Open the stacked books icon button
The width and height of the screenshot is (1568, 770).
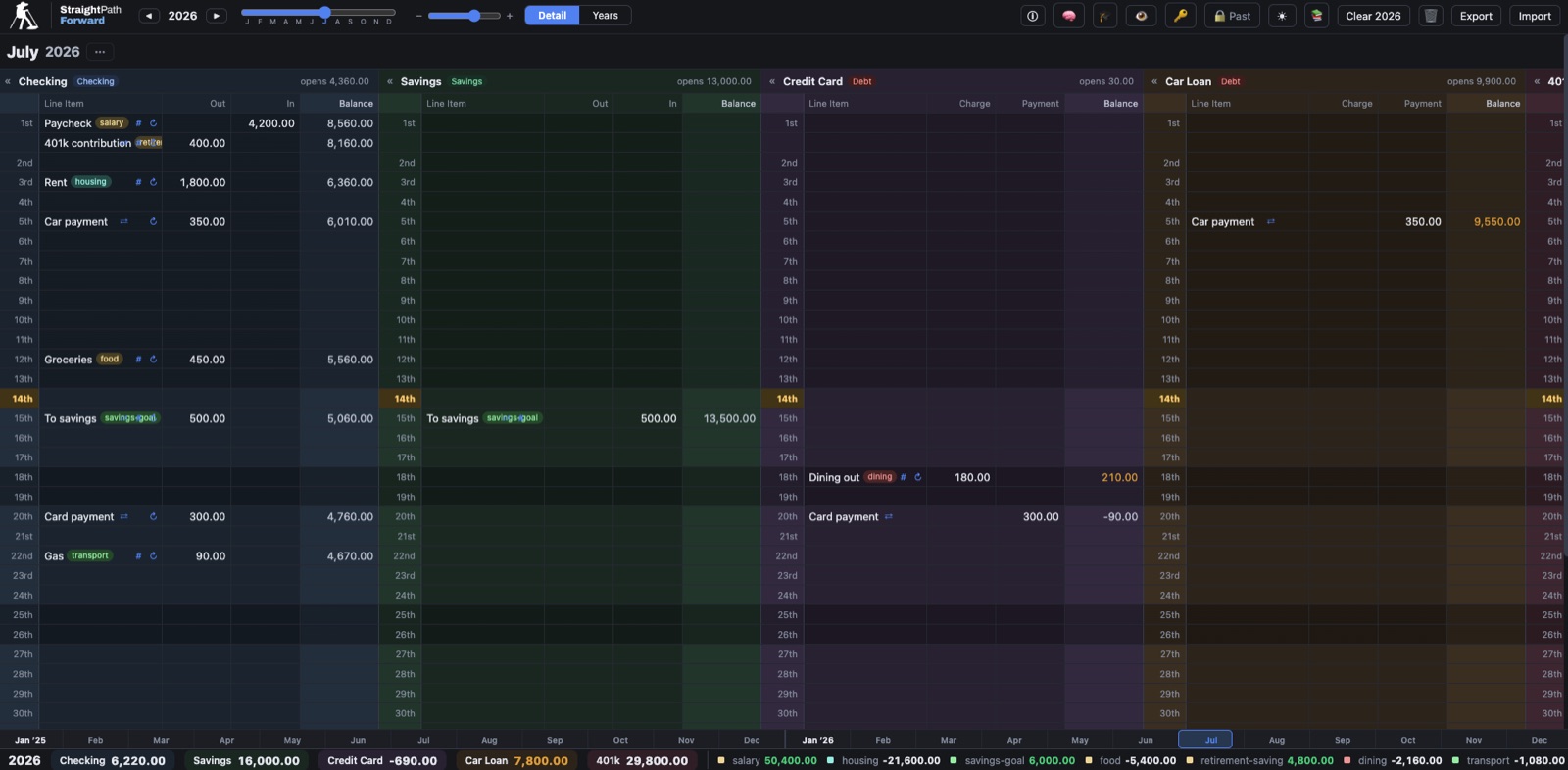tap(1317, 16)
